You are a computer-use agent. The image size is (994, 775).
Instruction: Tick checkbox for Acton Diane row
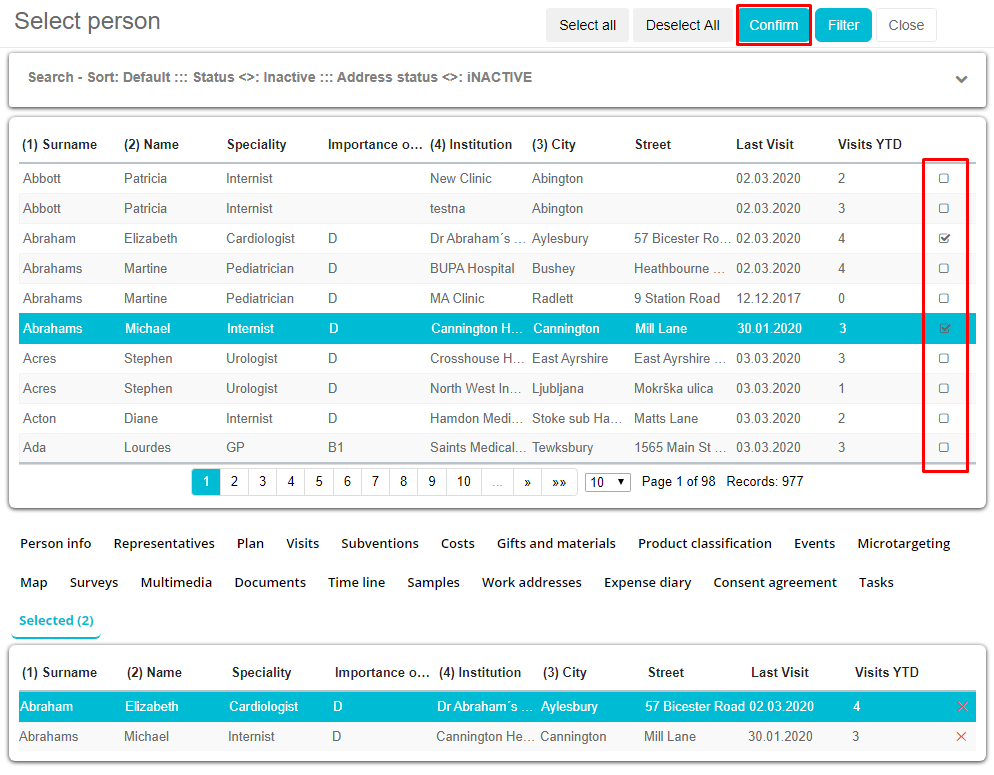point(944,419)
